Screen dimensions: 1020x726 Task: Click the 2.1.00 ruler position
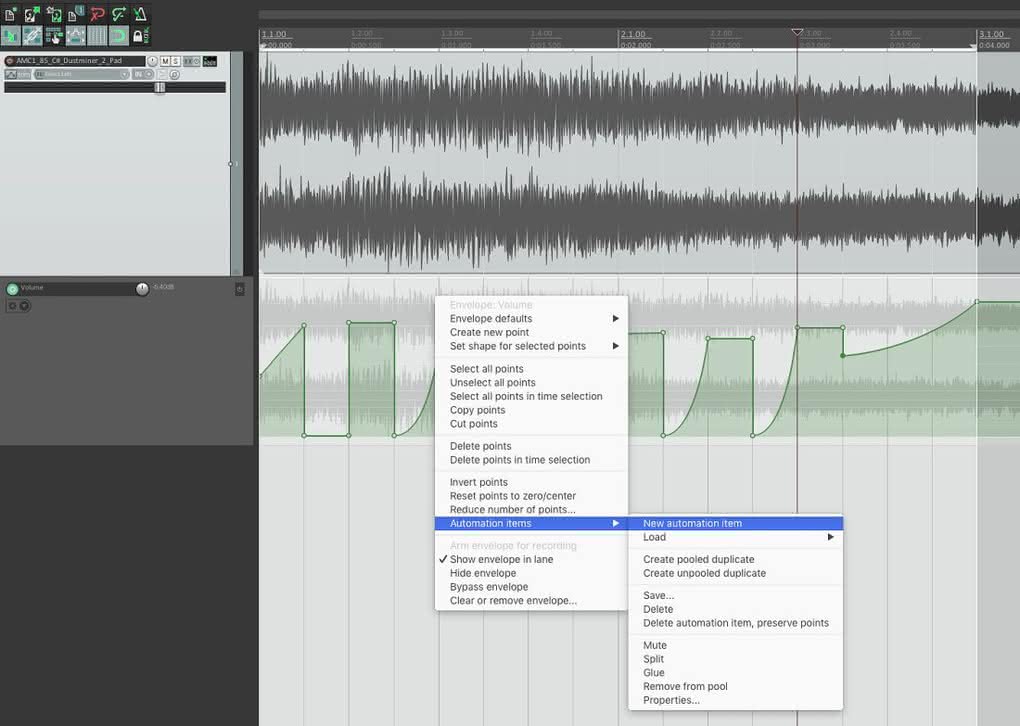coord(633,34)
